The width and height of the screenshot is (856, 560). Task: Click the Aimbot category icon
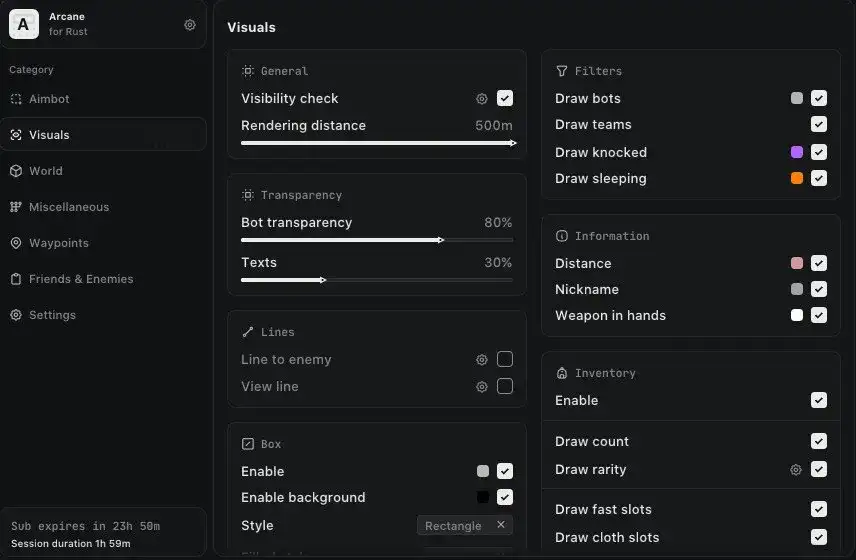click(x=16, y=99)
